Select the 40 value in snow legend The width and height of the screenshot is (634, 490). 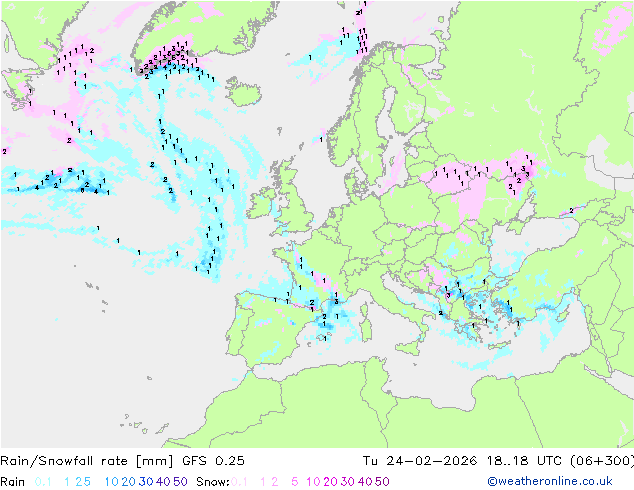(x=365, y=482)
